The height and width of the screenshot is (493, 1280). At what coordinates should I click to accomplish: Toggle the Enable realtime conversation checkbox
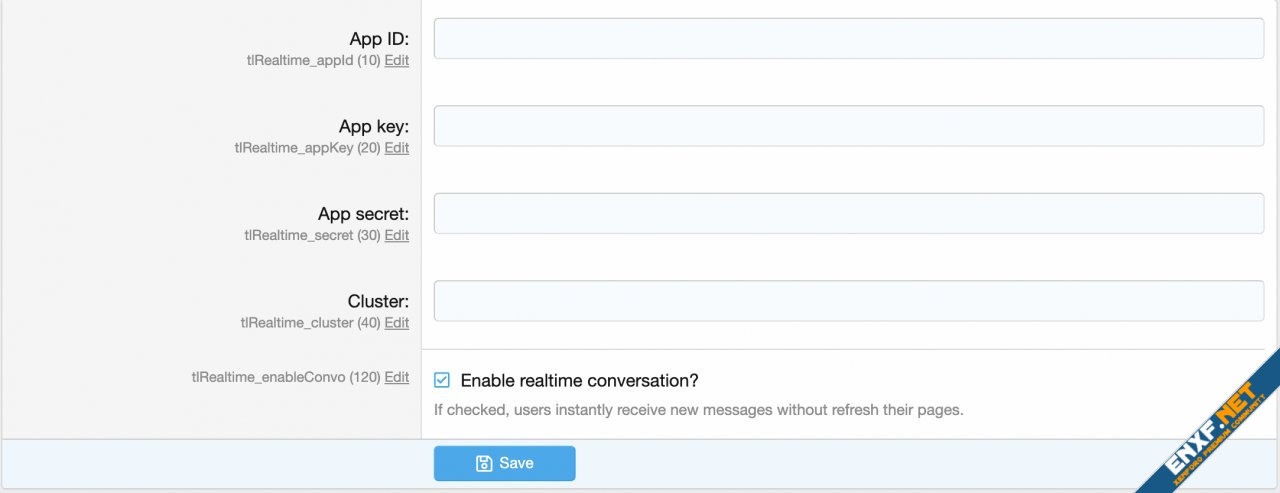click(442, 380)
